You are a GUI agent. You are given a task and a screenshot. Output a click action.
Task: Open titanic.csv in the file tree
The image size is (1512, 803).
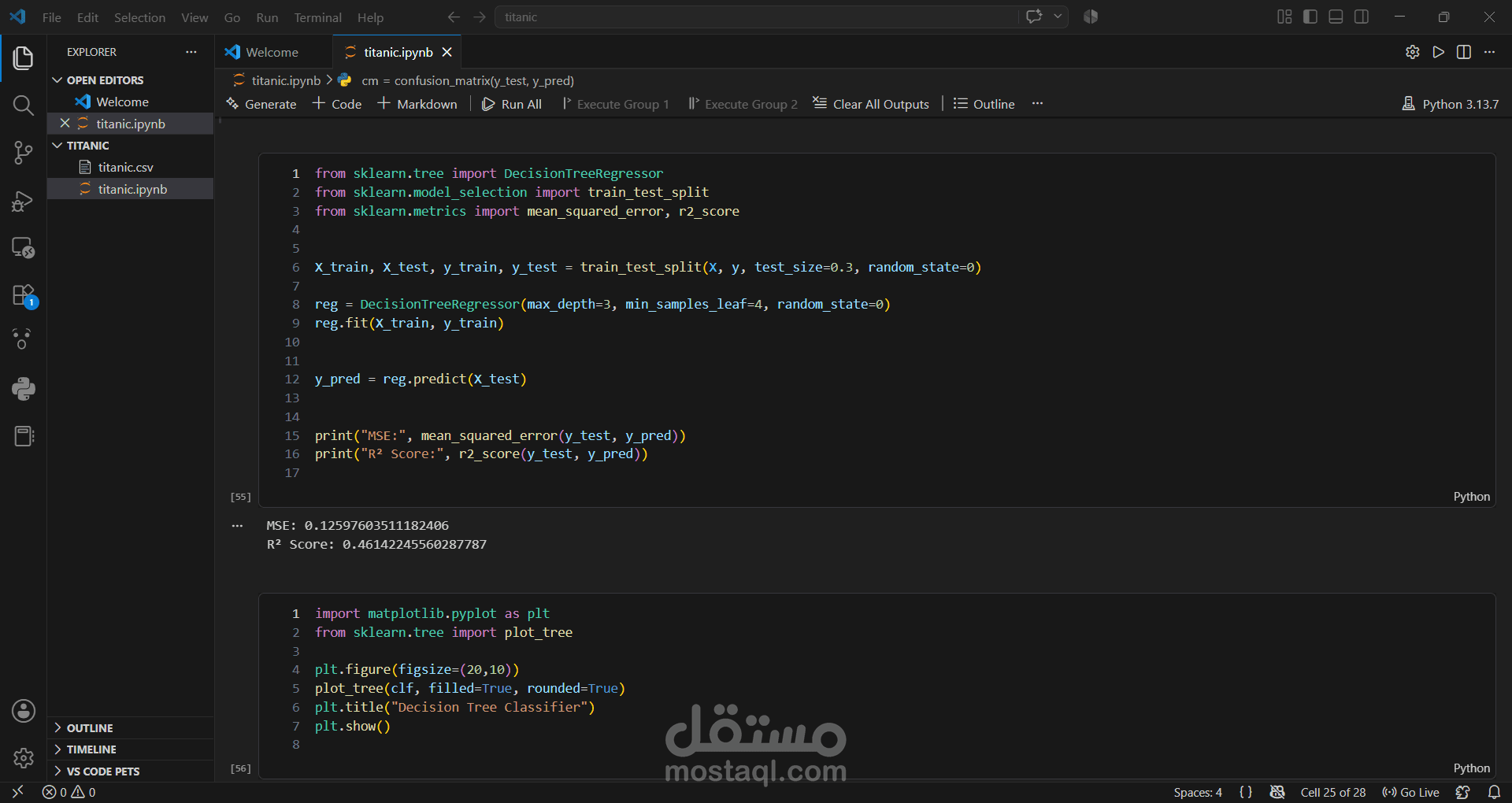click(126, 168)
